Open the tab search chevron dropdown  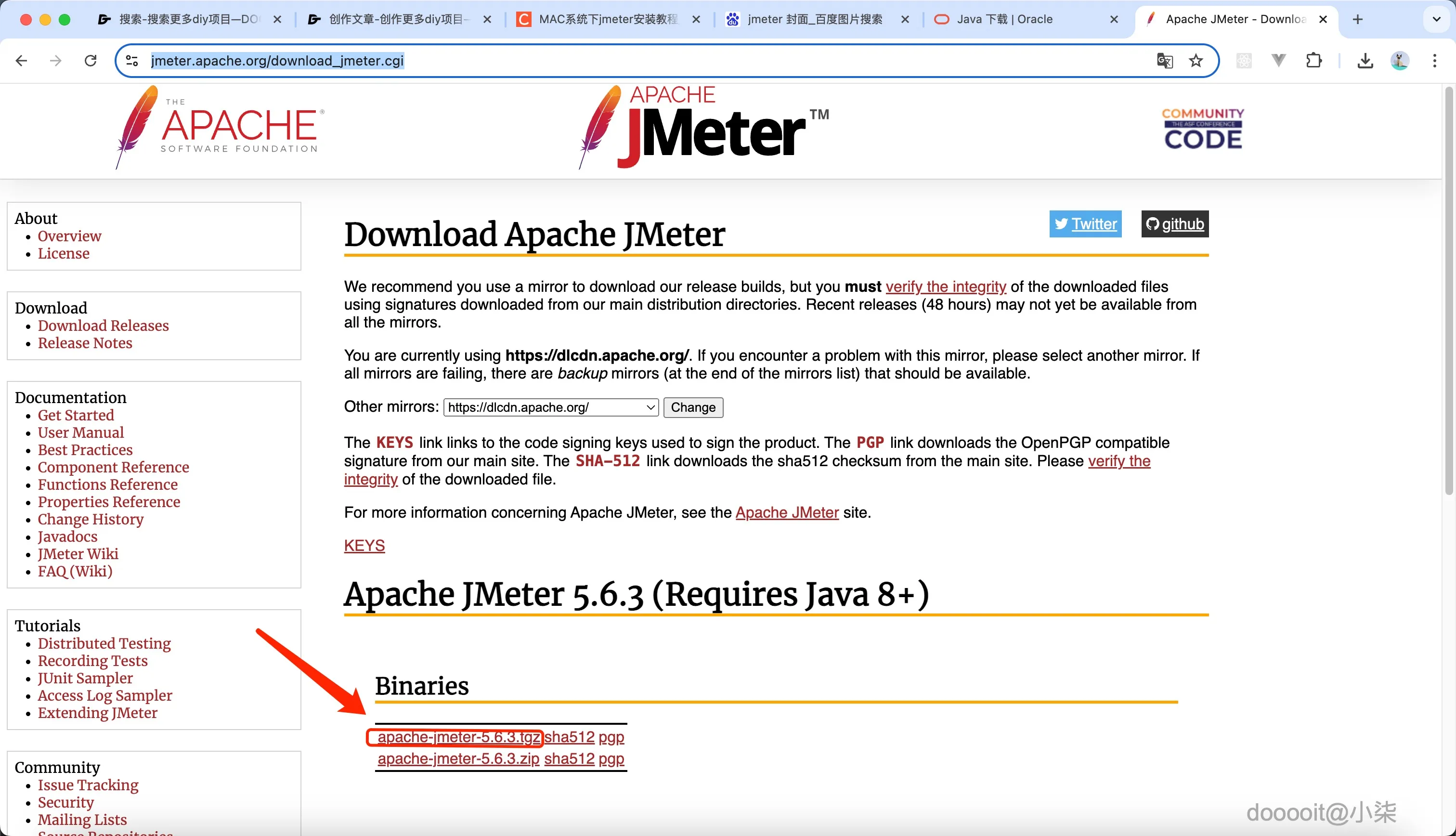coord(1436,20)
